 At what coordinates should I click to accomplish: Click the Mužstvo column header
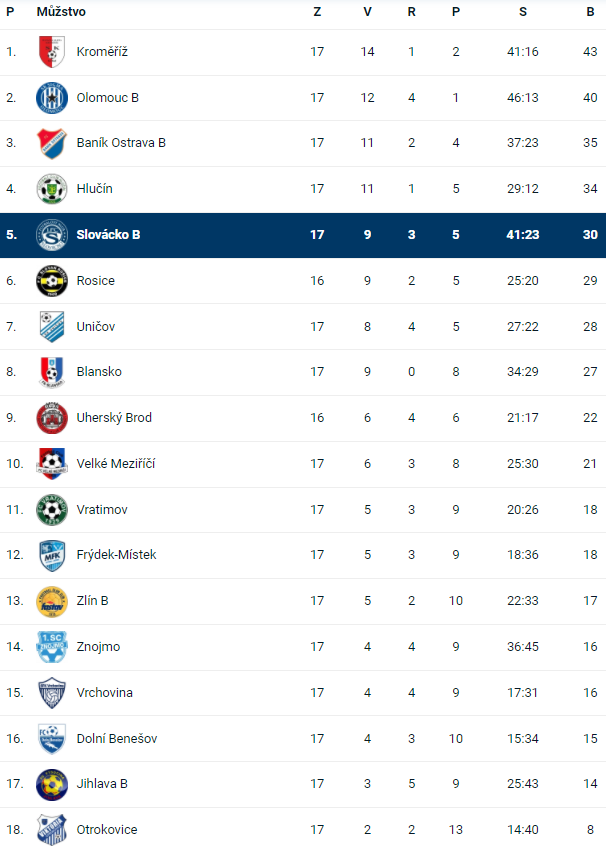pyautogui.click(x=61, y=12)
